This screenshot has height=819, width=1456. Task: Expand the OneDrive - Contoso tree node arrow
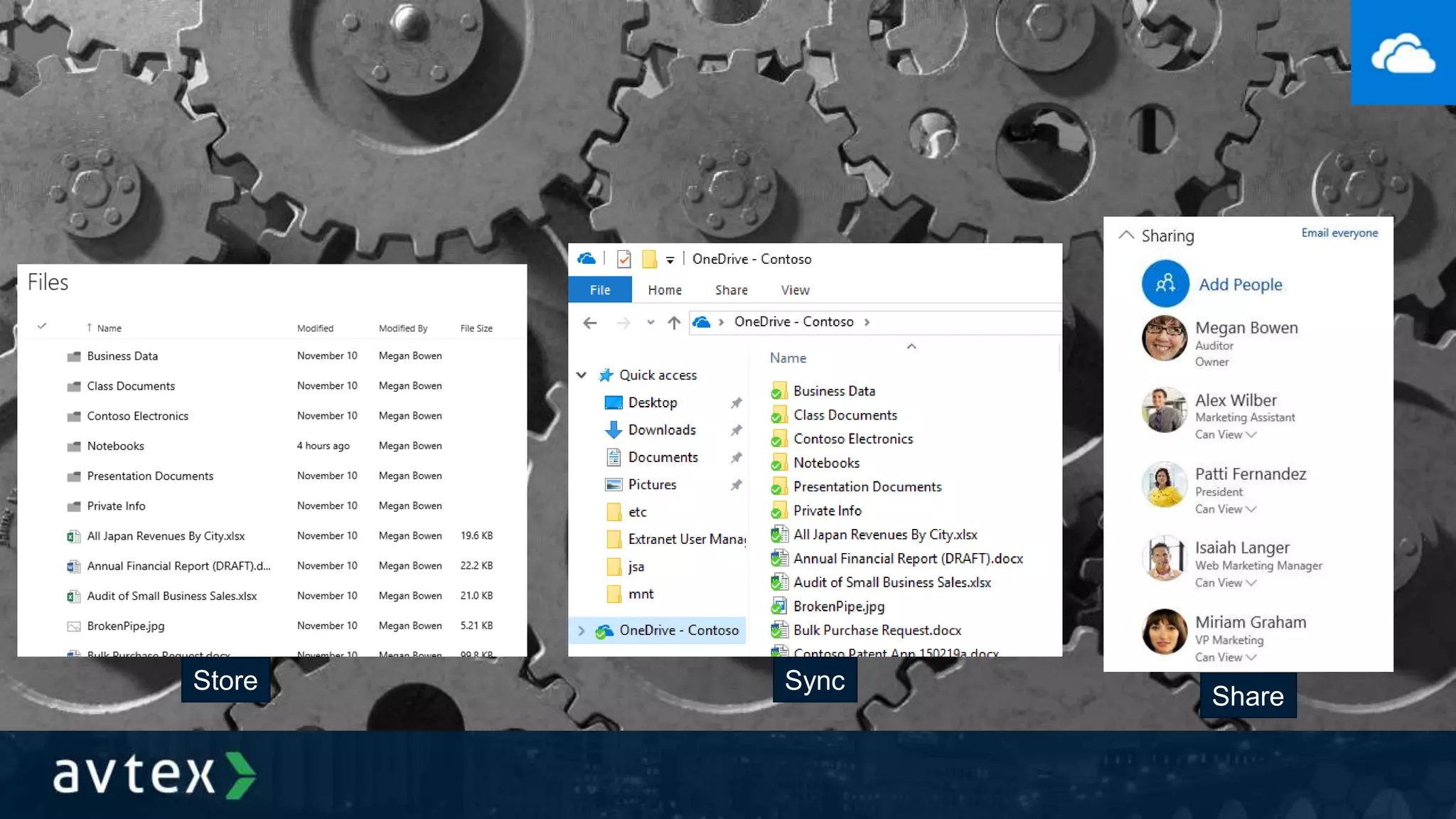(582, 631)
